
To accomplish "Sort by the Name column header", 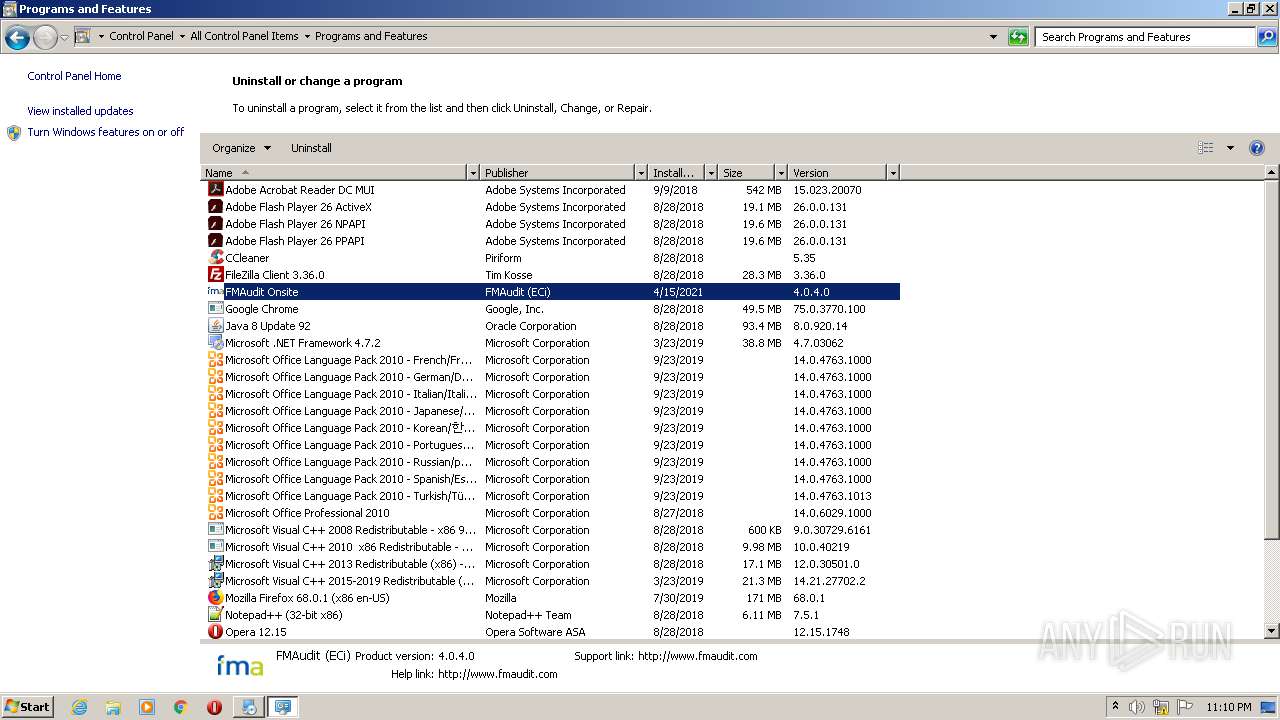I will [x=334, y=173].
